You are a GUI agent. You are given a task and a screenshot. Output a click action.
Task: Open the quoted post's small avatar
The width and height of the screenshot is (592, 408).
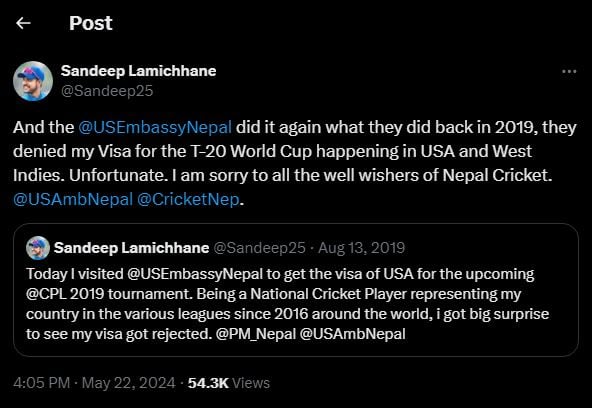38,248
